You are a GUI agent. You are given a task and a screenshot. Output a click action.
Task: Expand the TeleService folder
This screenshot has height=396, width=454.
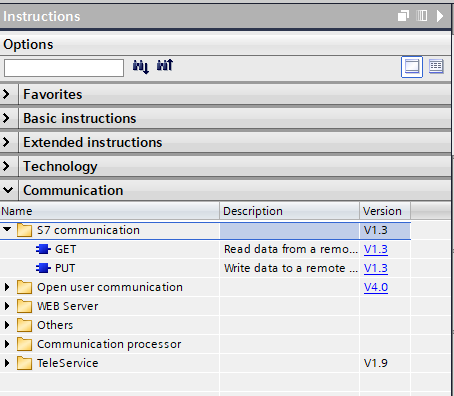pos(7,363)
